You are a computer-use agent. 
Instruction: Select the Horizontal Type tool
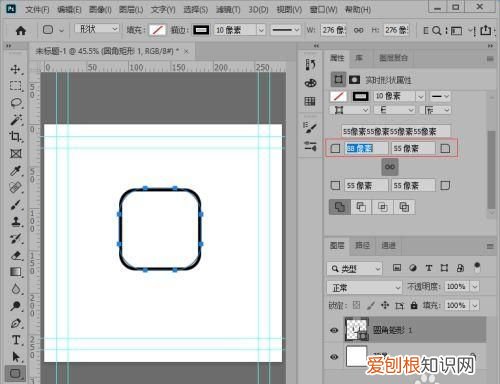15,340
